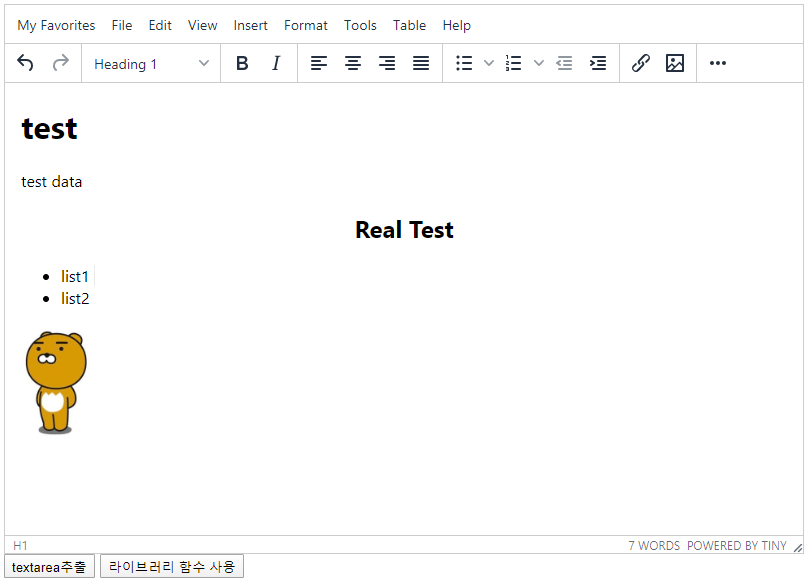Align text to the left
804x585 pixels.
pos(318,63)
